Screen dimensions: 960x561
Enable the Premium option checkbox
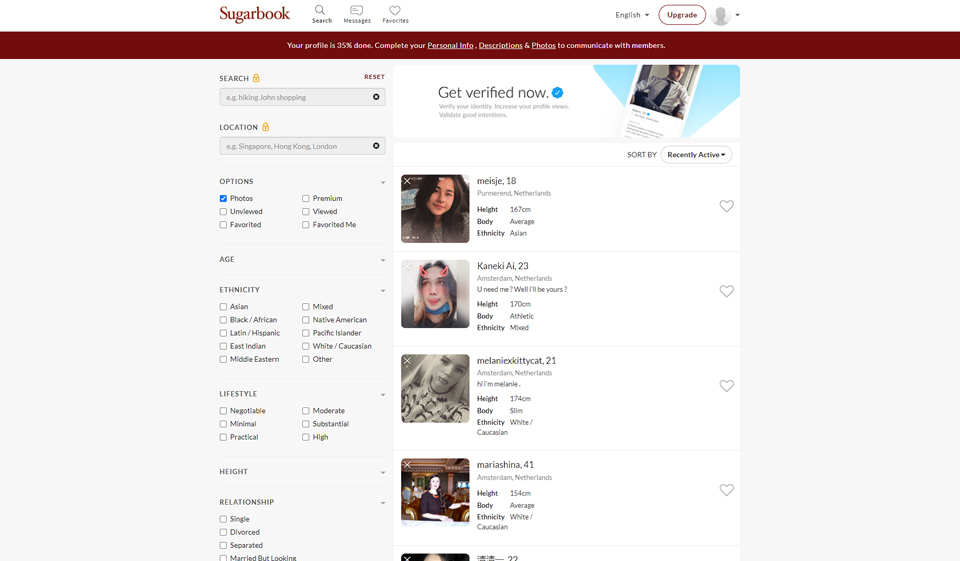coord(306,198)
